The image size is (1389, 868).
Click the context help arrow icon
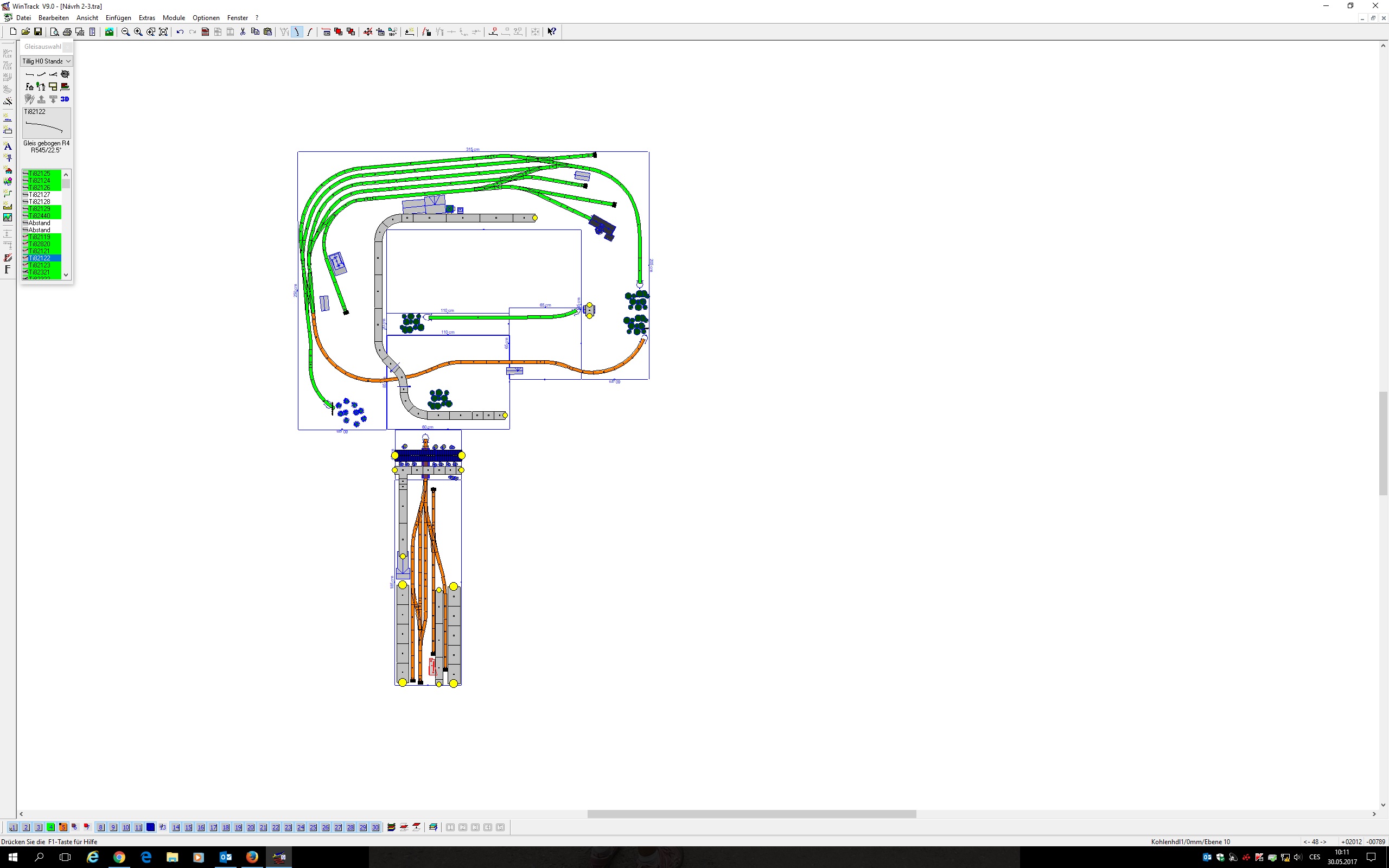(552, 31)
